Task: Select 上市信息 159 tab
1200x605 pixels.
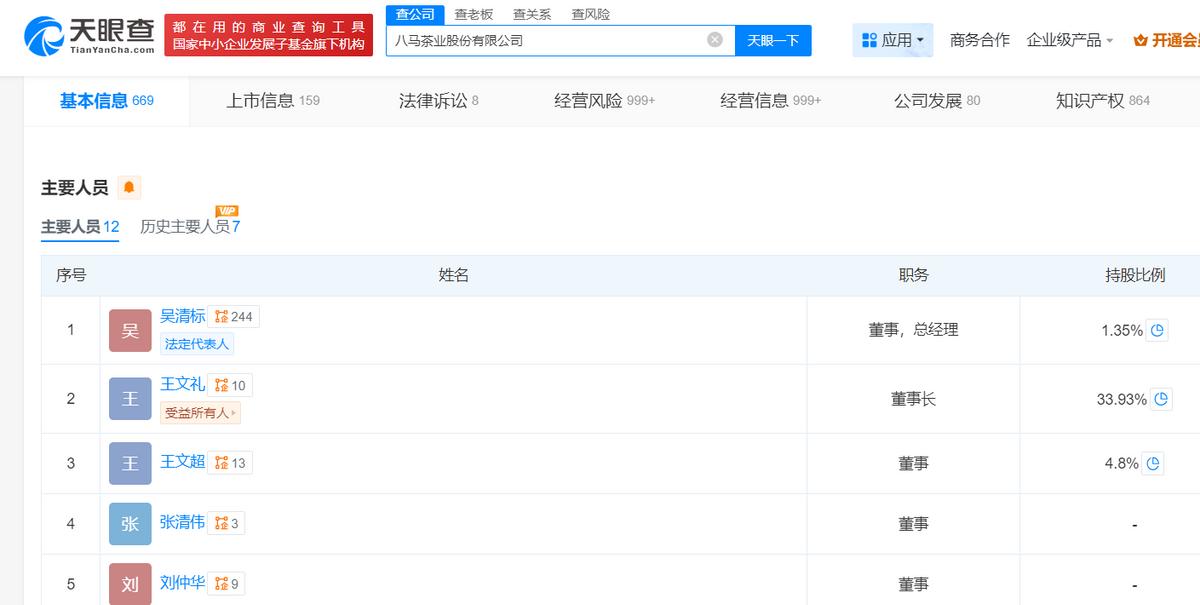Action: tap(273, 100)
